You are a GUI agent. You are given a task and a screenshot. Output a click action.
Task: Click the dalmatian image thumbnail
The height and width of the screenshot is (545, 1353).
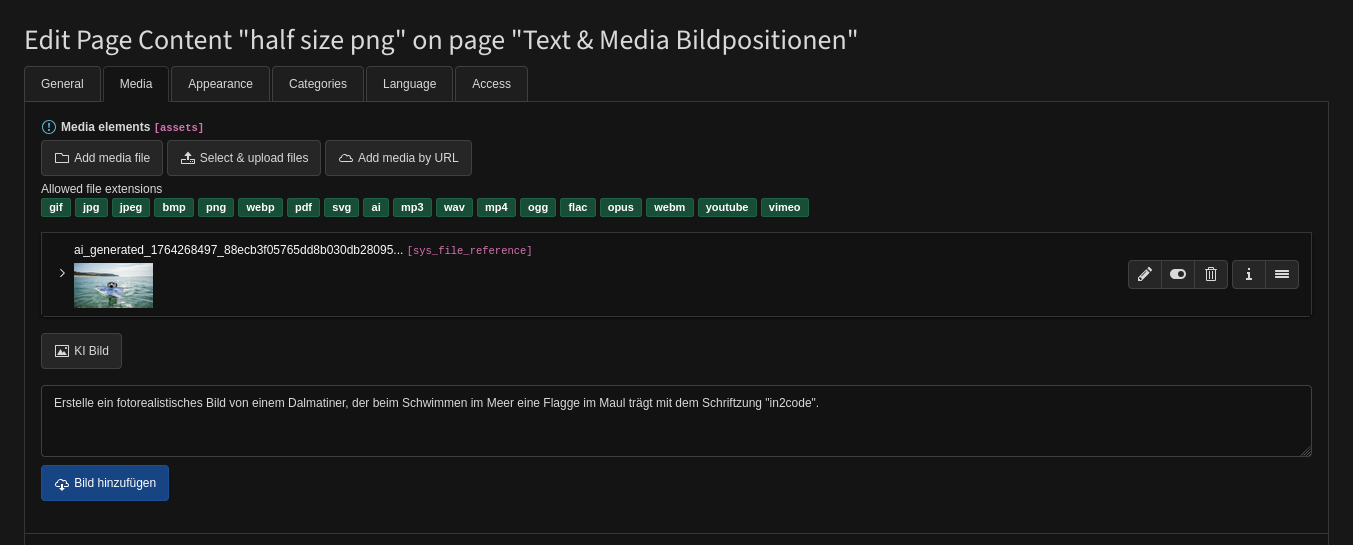click(113, 285)
